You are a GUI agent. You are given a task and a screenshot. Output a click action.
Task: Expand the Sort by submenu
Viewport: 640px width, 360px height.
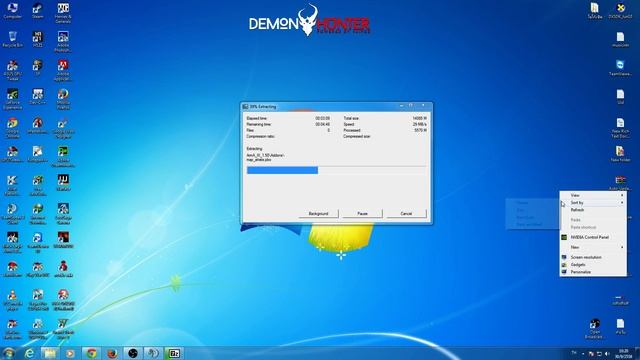pyautogui.click(x=593, y=202)
